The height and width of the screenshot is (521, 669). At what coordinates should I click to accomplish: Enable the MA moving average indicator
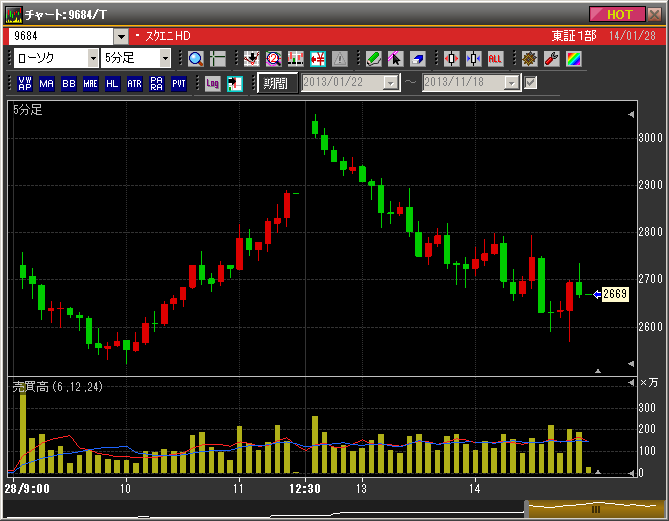[x=46, y=83]
